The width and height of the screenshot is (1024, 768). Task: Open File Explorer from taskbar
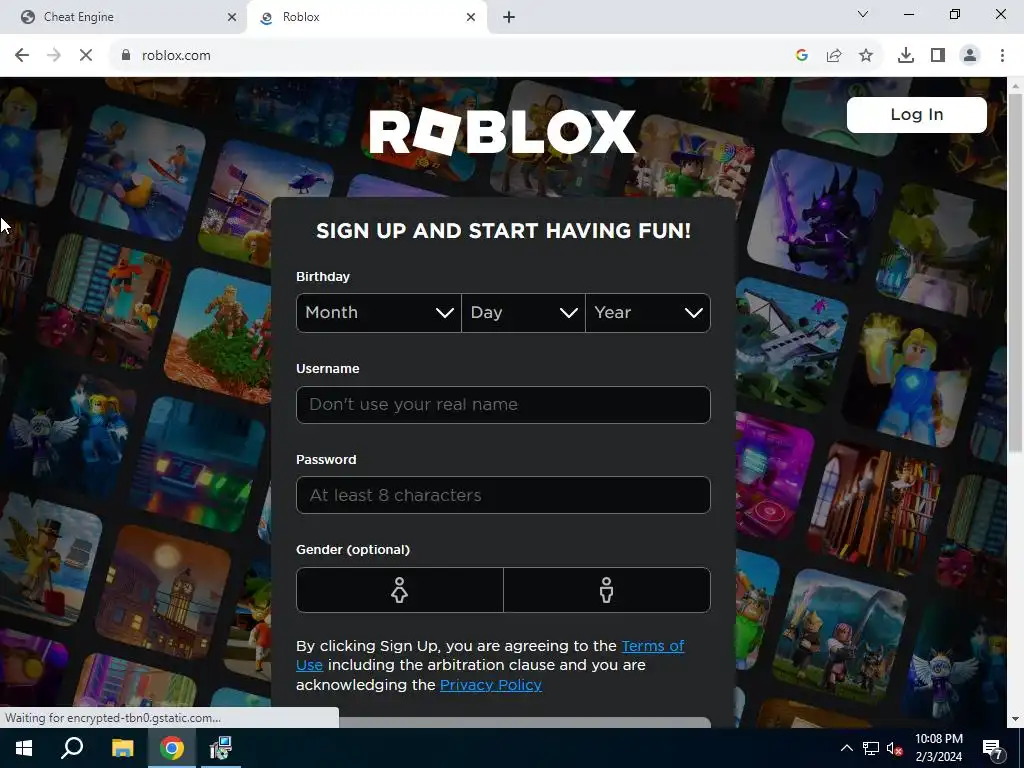122,748
